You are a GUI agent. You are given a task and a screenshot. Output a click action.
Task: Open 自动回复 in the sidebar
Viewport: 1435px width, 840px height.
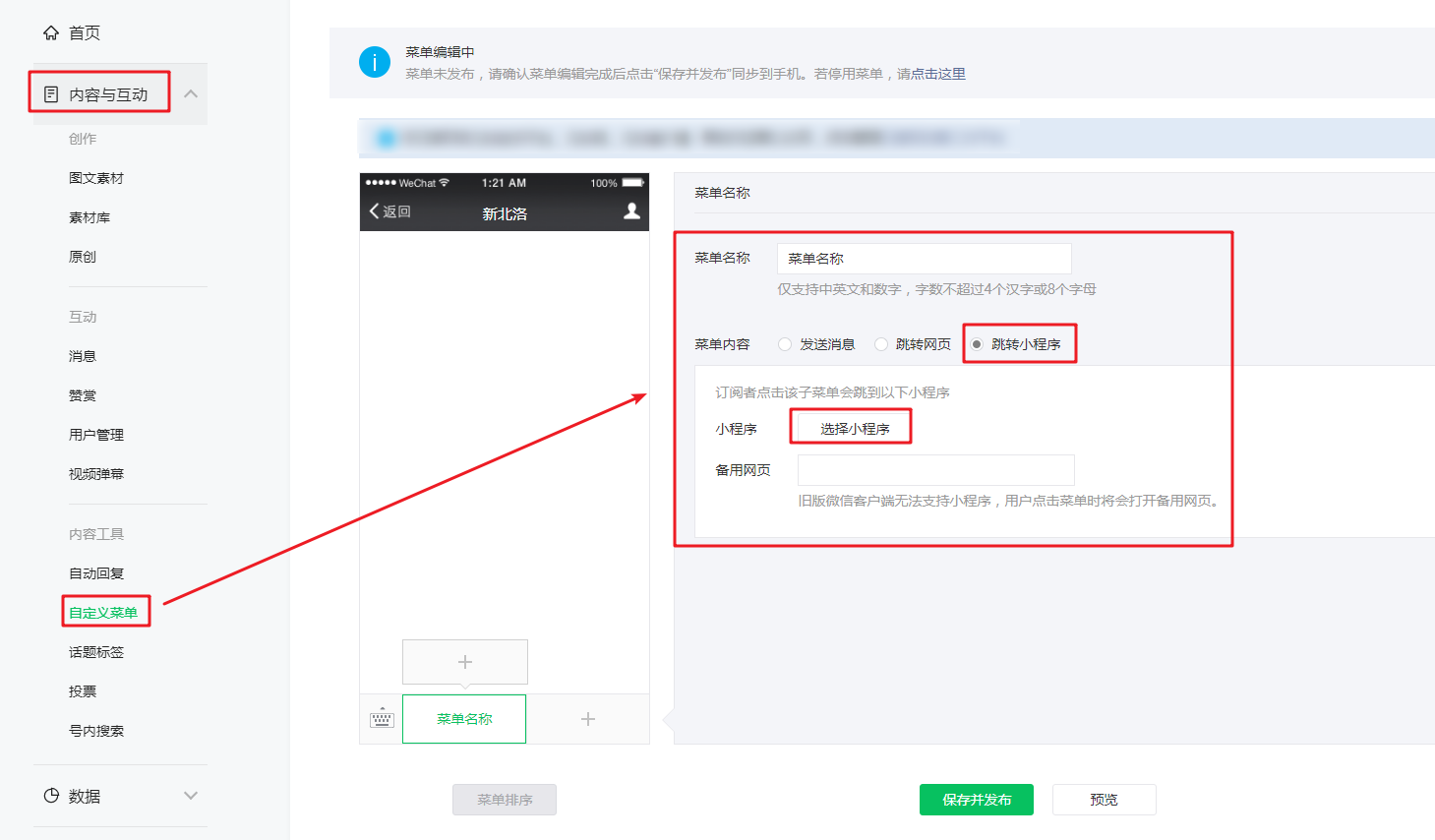pos(96,573)
